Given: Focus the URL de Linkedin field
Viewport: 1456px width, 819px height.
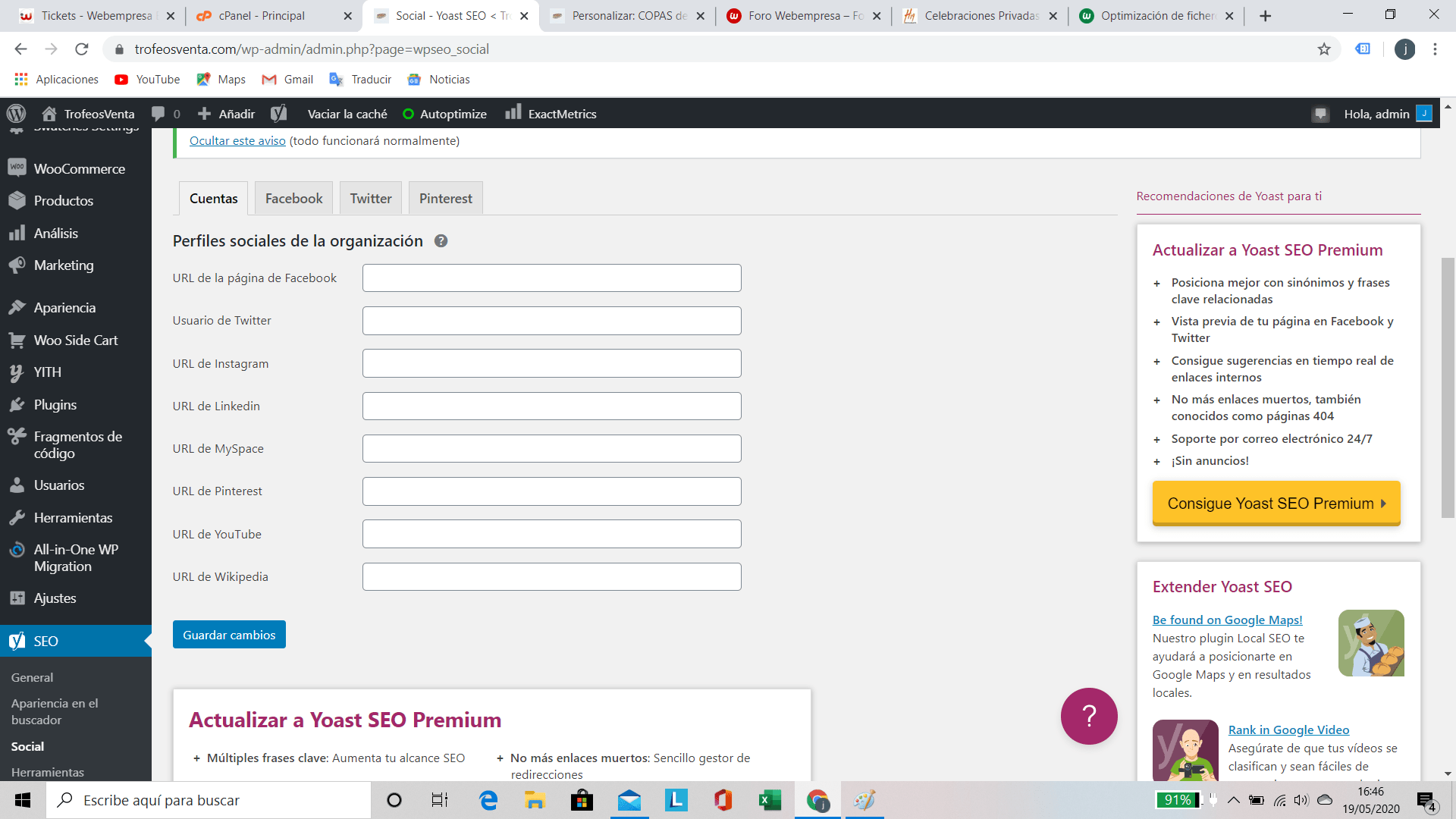Looking at the screenshot, I should [x=551, y=406].
